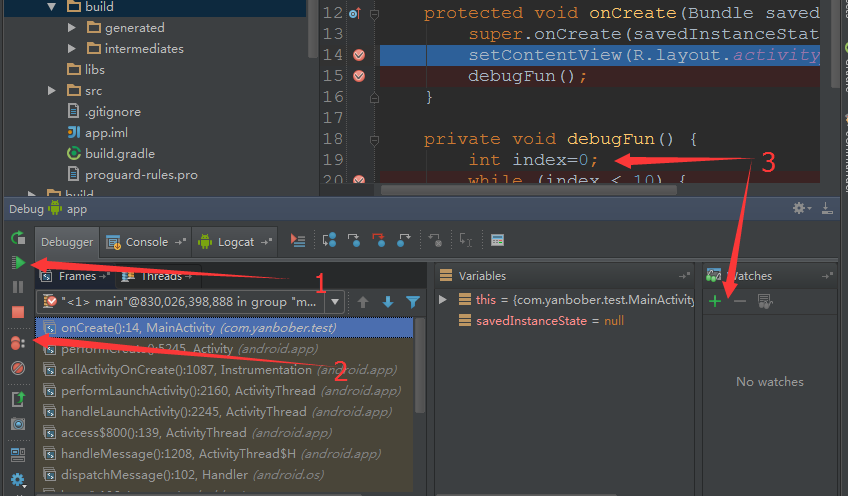The height and width of the screenshot is (496, 848).
Task: Expand the 'this' variable node
Action: click(x=443, y=300)
